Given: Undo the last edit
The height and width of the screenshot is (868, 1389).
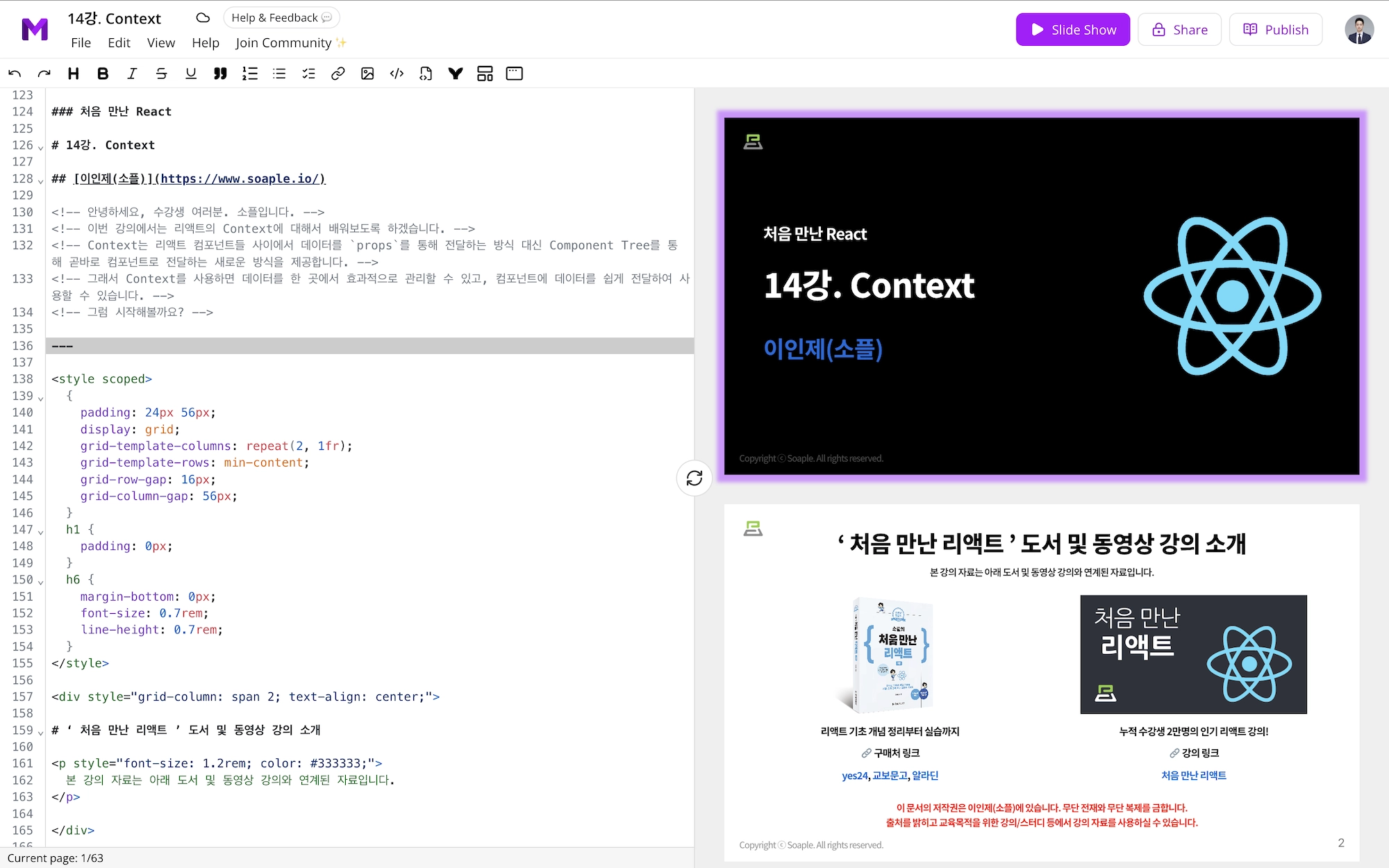Looking at the screenshot, I should (15, 74).
